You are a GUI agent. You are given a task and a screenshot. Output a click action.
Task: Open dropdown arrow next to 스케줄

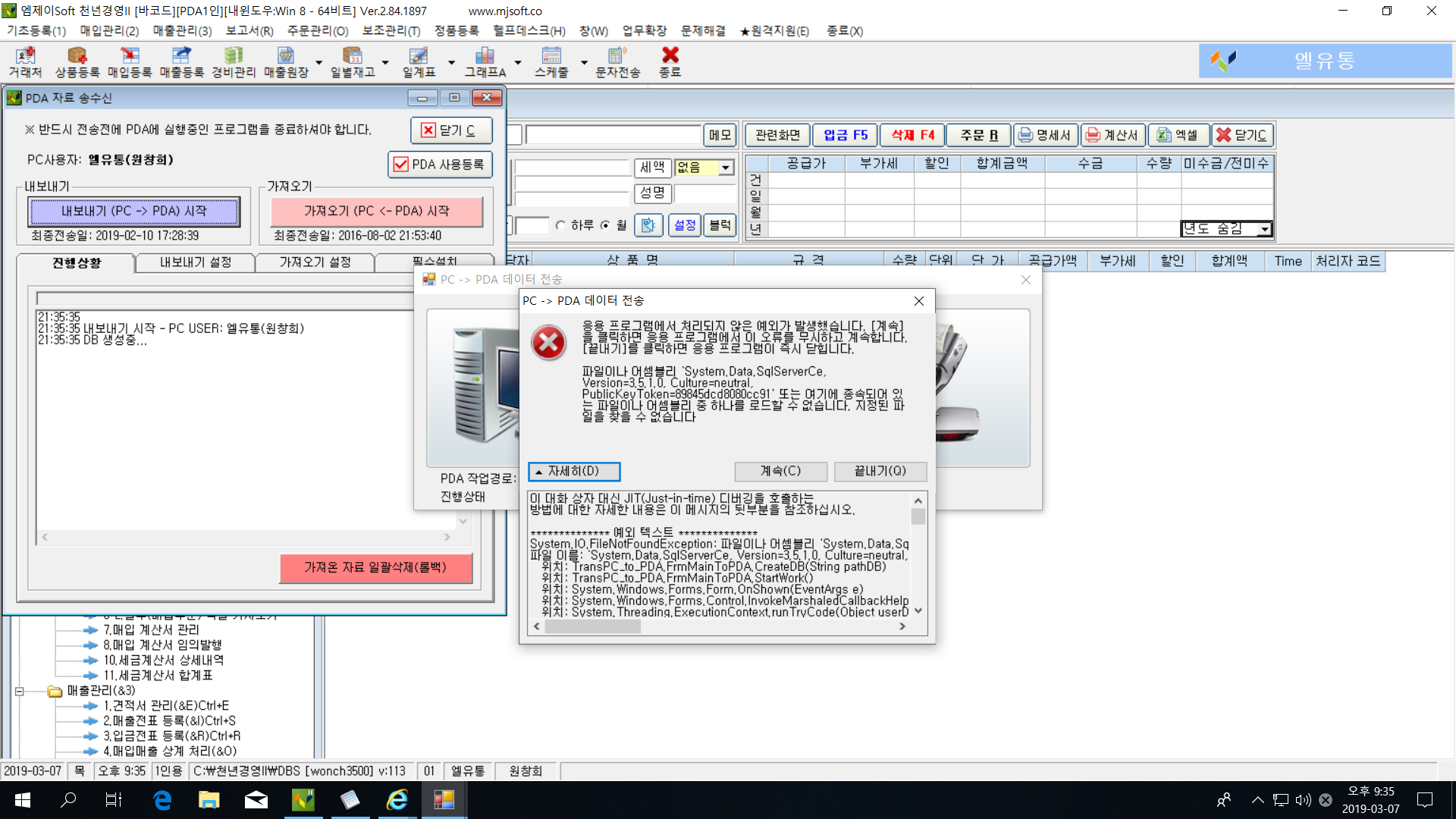coord(584,63)
